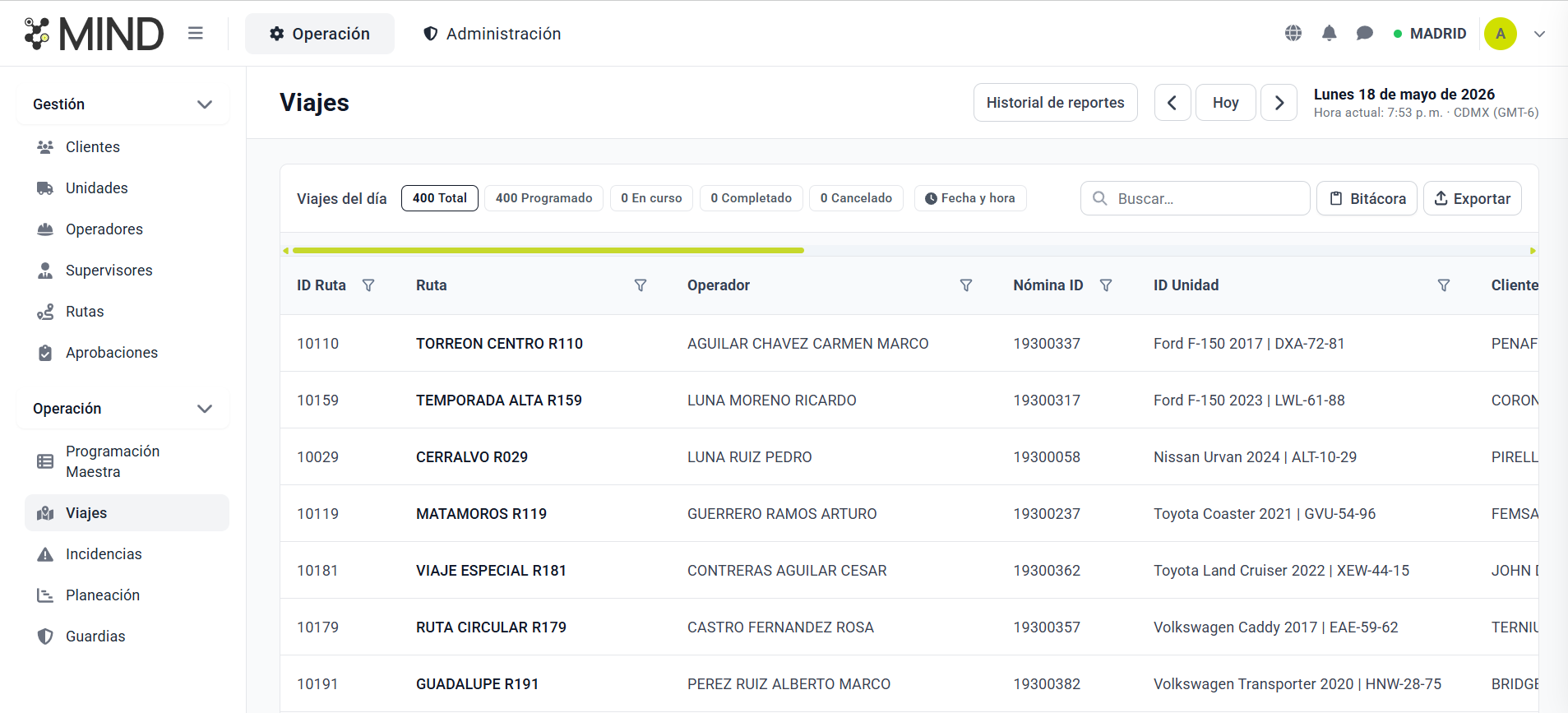Filter the Ruta column
Image resolution: width=1568 pixels, height=713 pixels.
[x=641, y=285]
